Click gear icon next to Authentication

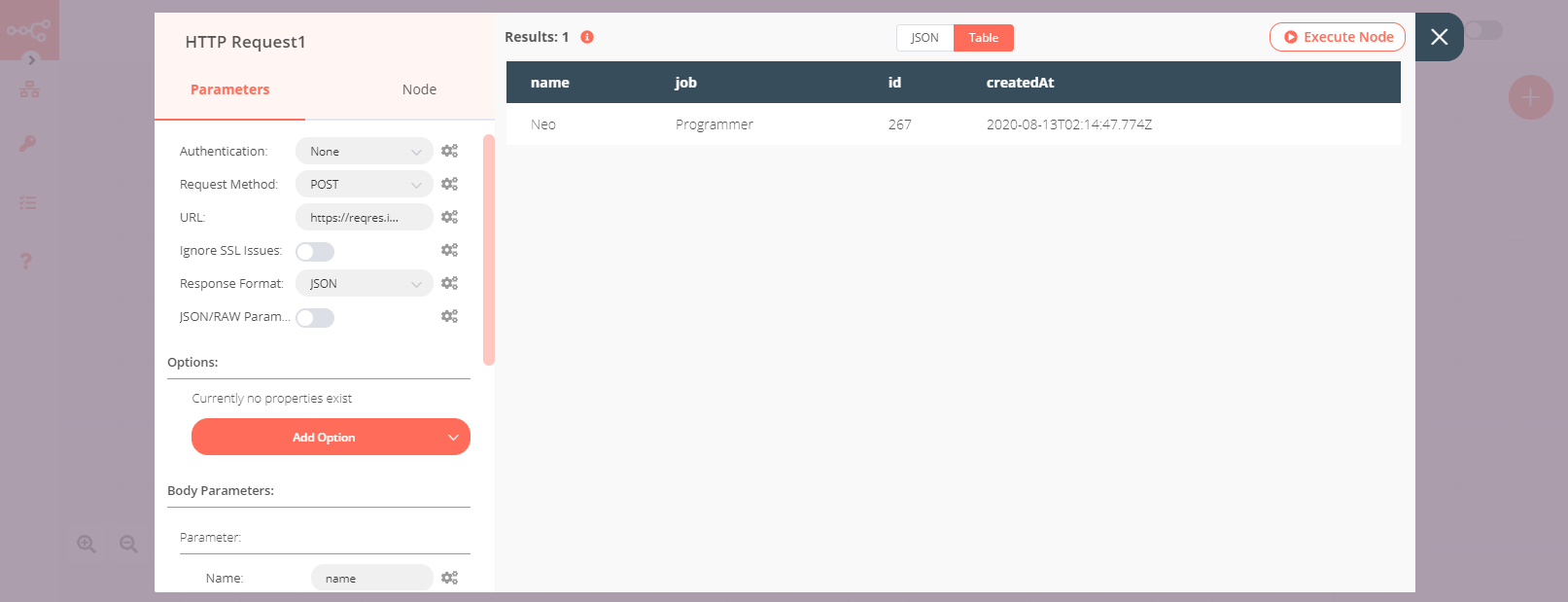pos(449,151)
